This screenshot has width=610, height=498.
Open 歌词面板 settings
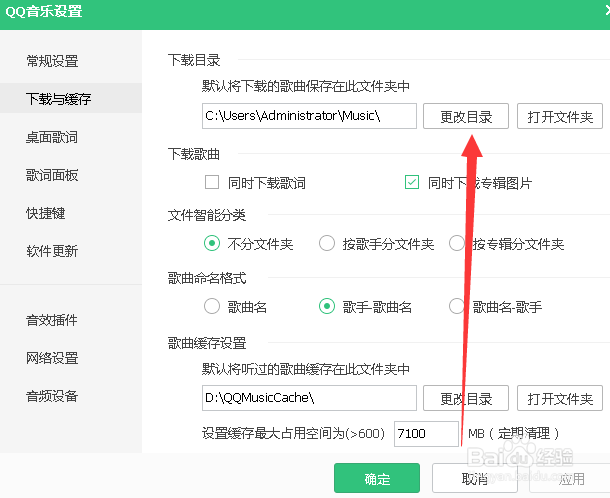click(52, 175)
